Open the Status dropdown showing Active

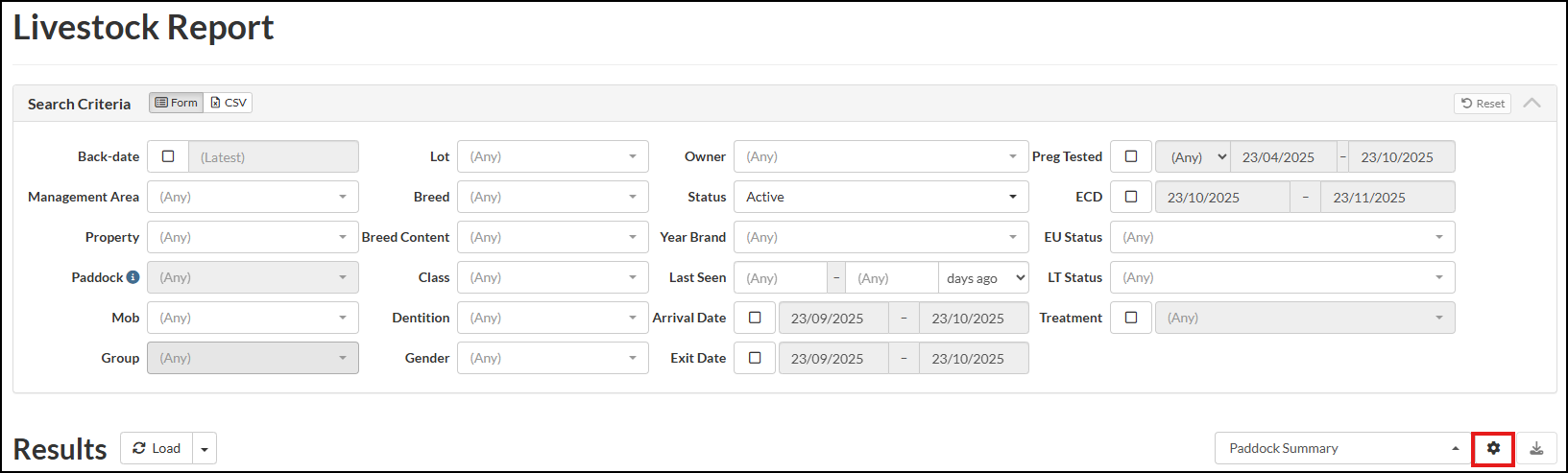click(880, 197)
